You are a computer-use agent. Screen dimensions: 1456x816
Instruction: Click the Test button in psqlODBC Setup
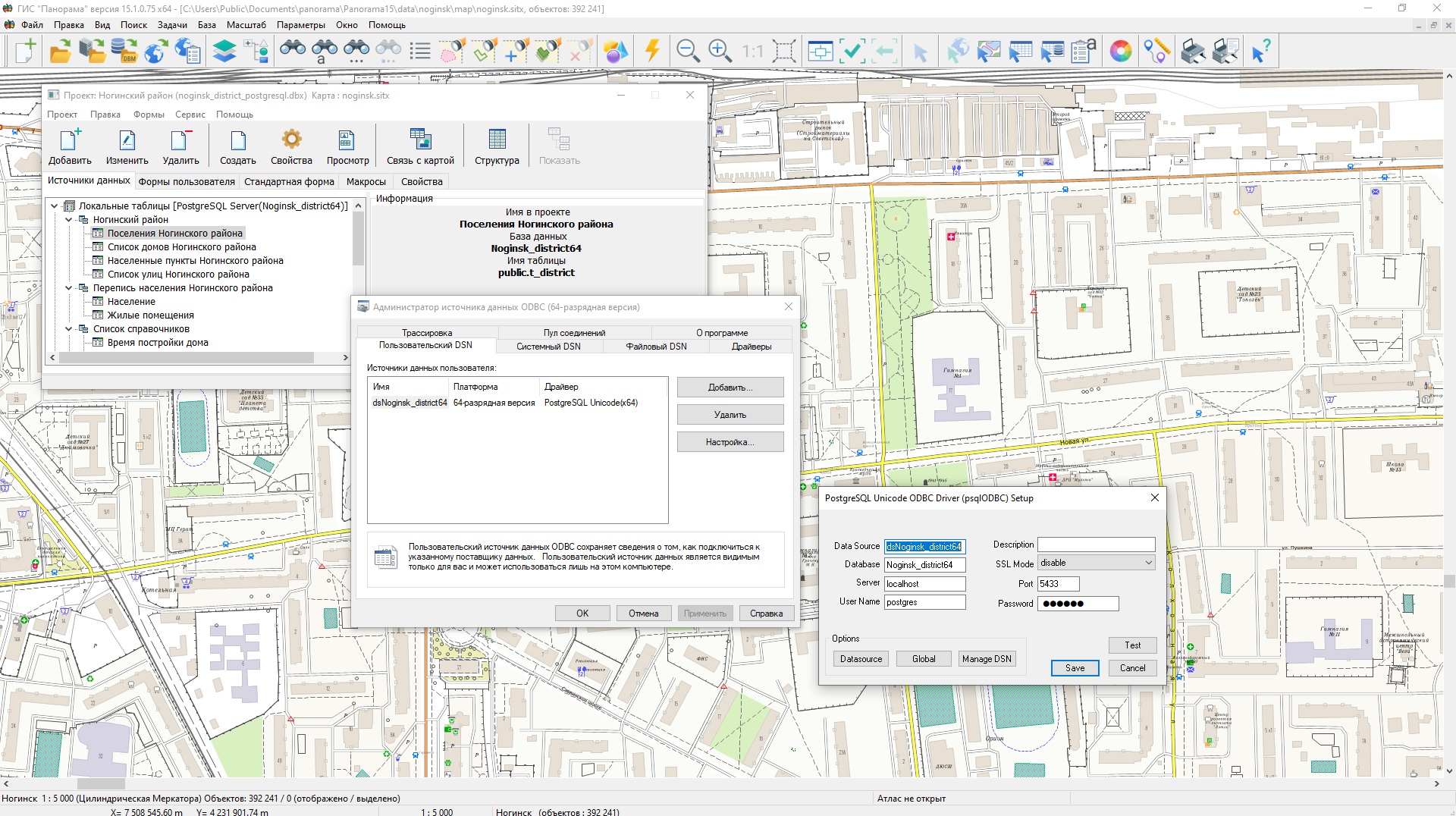[1132, 645]
